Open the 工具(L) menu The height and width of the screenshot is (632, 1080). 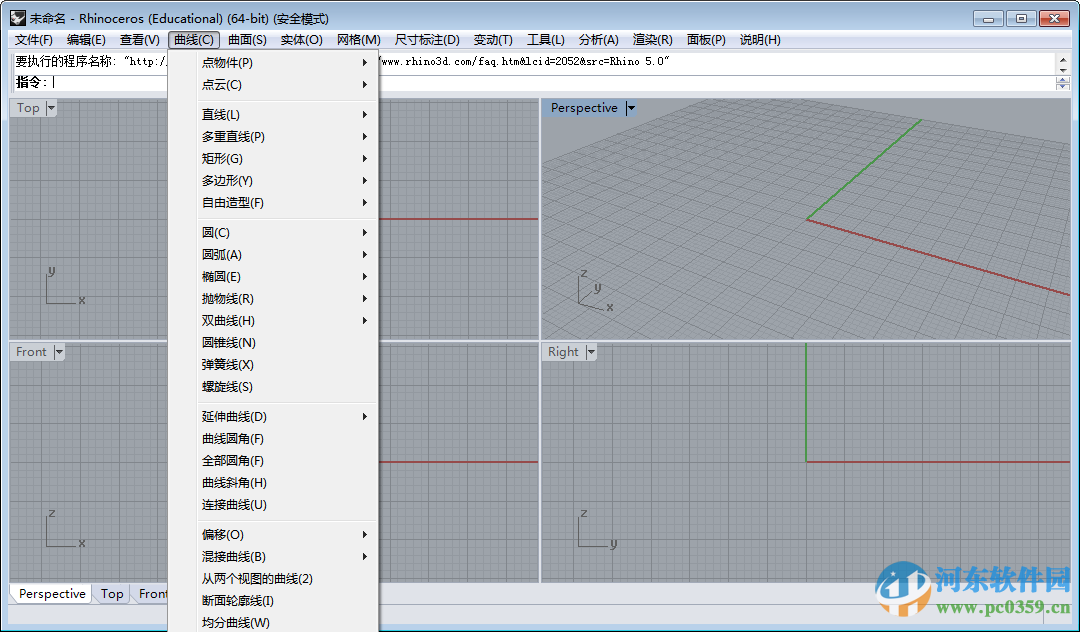(x=546, y=40)
